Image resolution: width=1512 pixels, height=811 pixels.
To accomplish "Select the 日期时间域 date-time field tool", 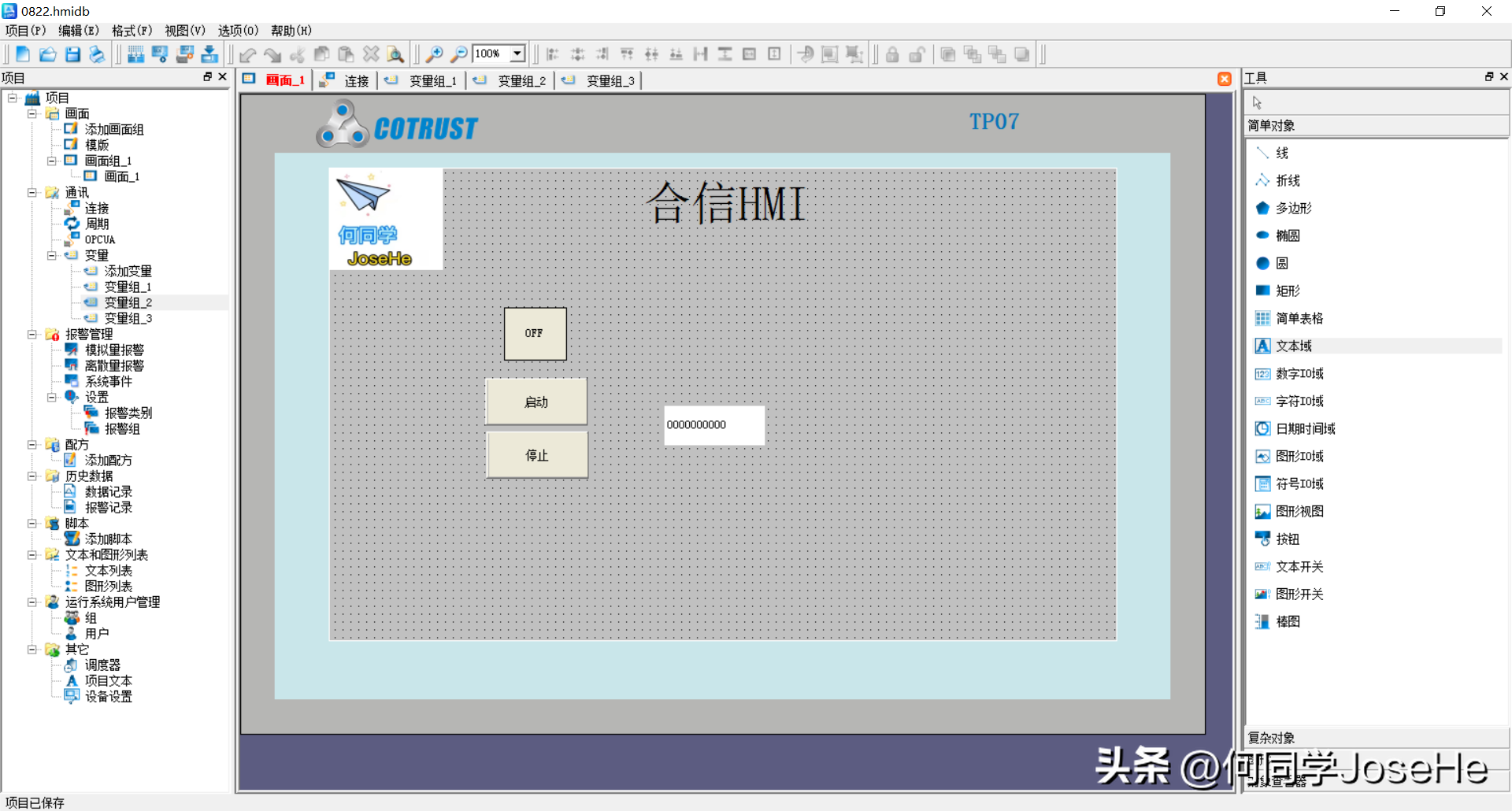I will click(x=1305, y=428).
